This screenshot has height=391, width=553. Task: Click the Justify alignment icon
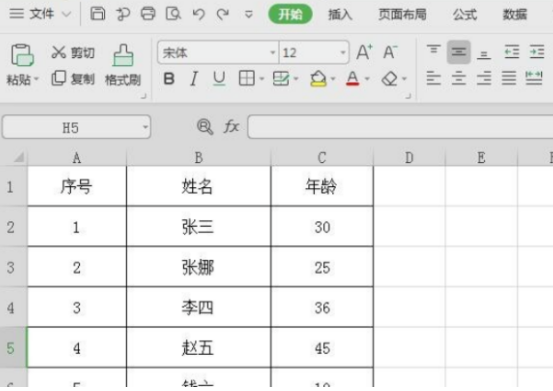tap(509, 78)
